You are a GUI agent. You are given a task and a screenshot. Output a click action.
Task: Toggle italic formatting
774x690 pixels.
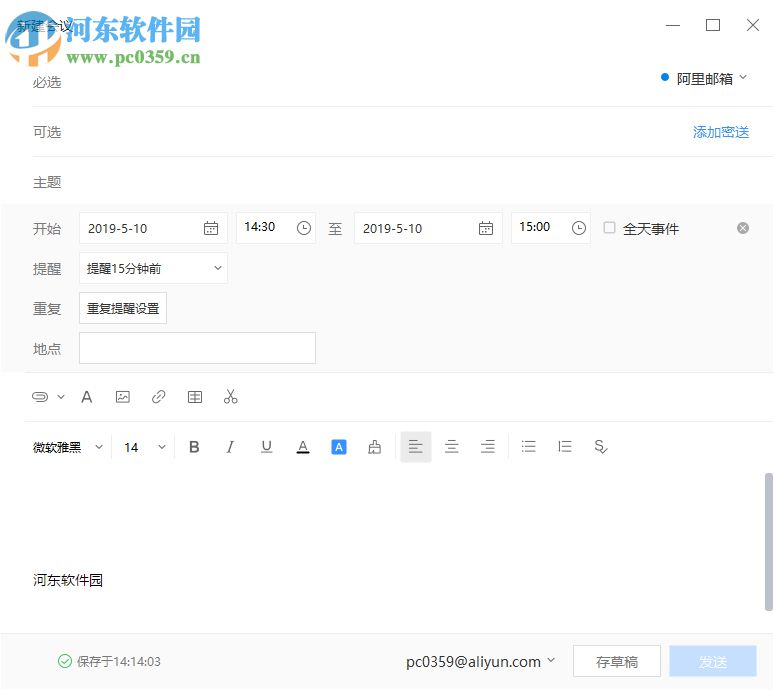point(230,447)
